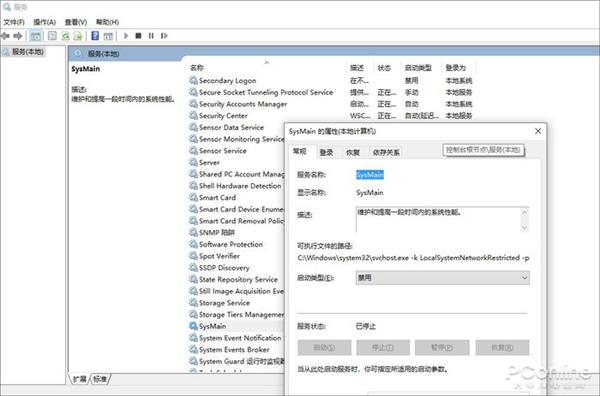Viewport: 600px width, 396px height.
Task: Click the 暂停(P) button
Action: pos(442,347)
